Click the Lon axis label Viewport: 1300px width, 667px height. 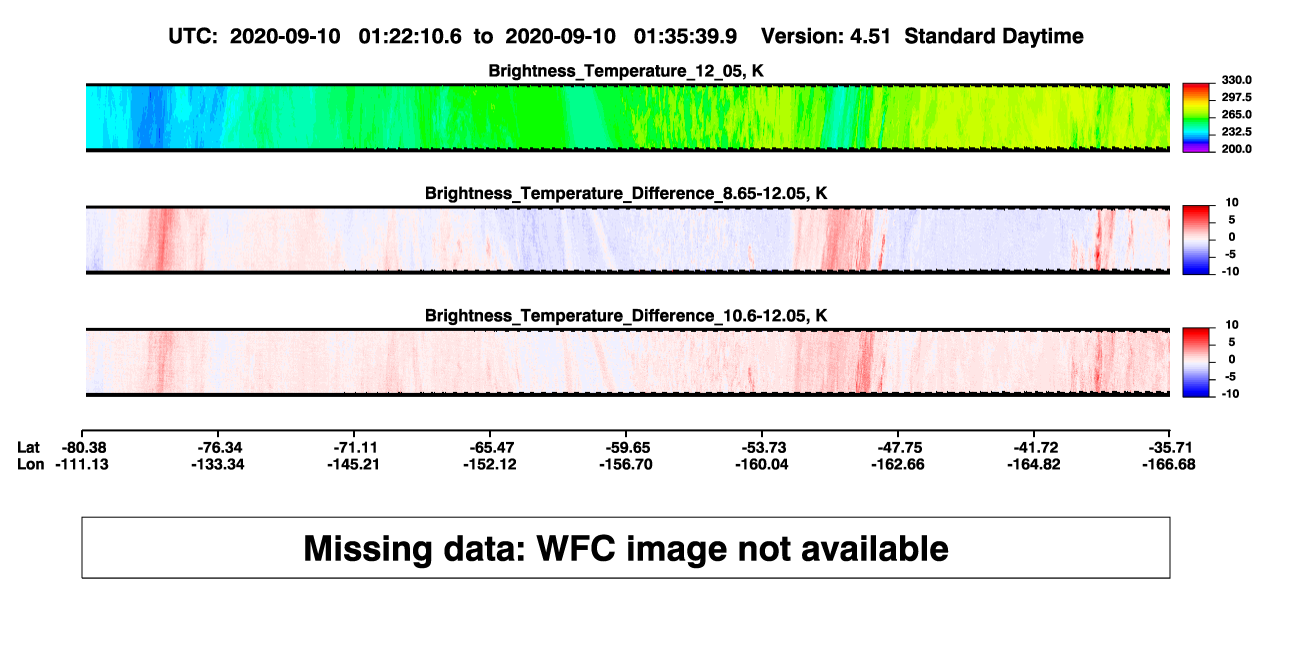click(31, 464)
